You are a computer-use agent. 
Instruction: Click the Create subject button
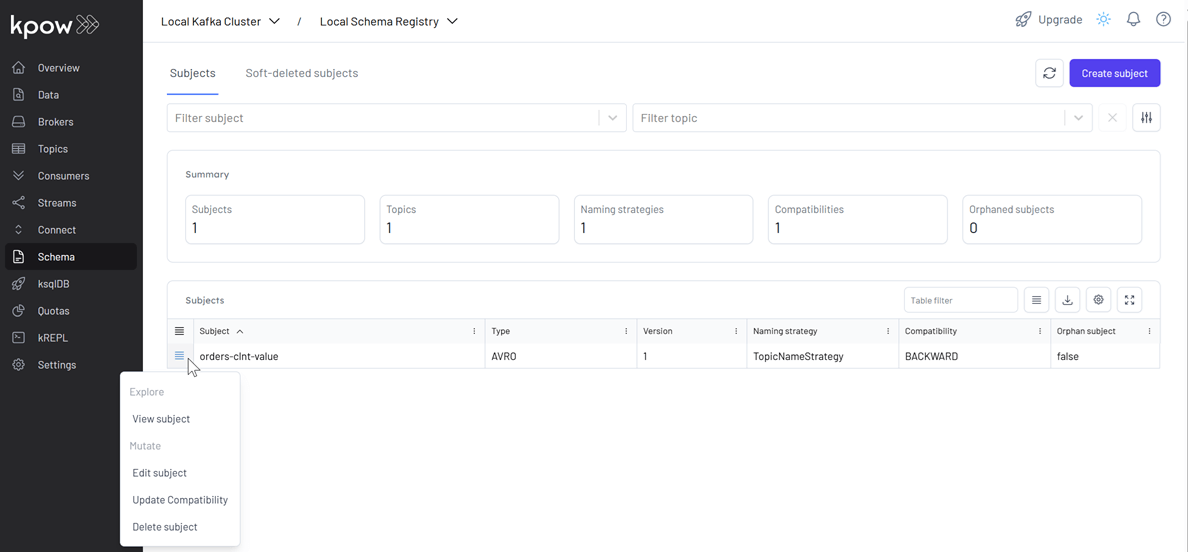(1115, 73)
